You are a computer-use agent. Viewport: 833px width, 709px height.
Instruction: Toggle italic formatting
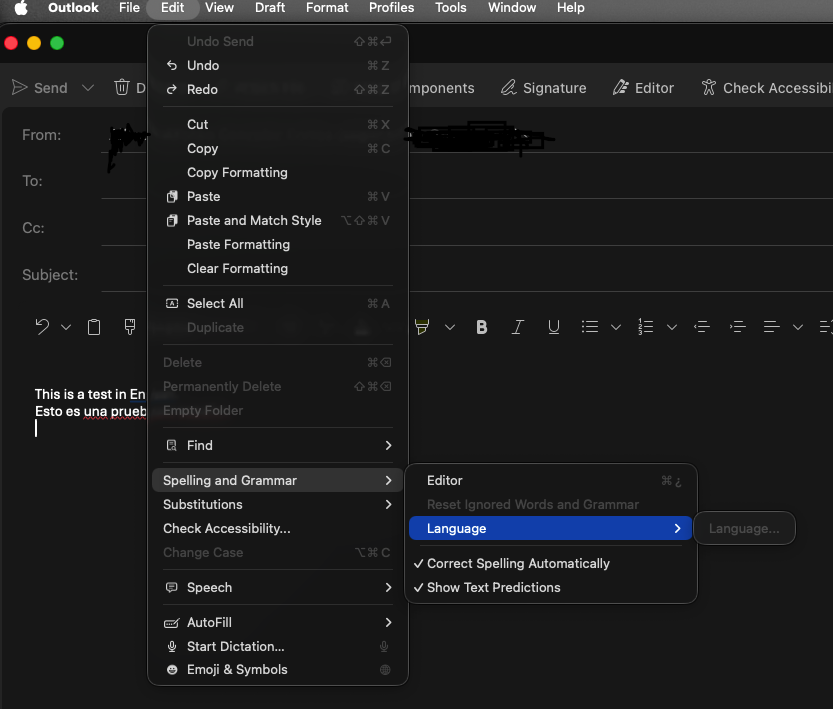coord(517,327)
